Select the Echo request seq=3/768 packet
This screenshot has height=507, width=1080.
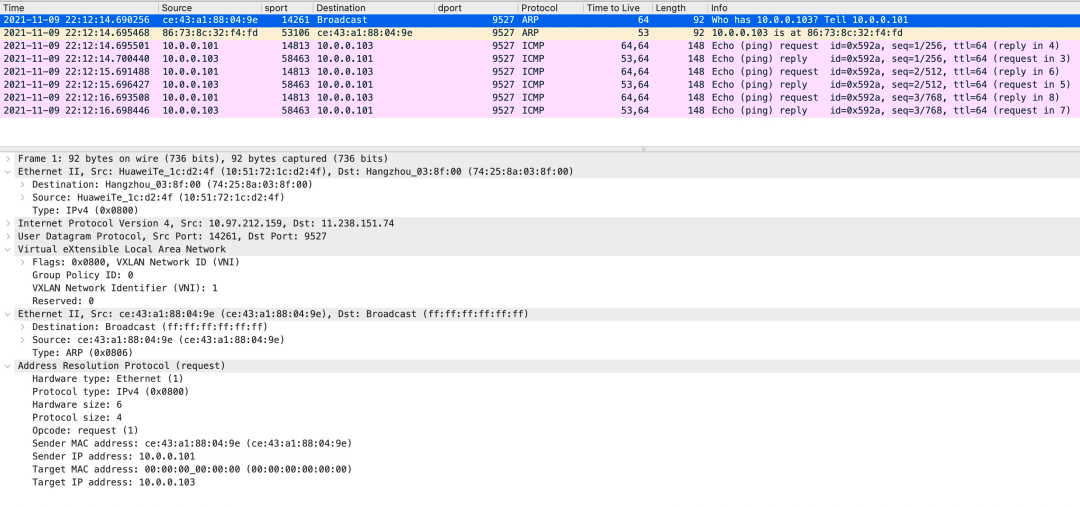(x=540, y=98)
